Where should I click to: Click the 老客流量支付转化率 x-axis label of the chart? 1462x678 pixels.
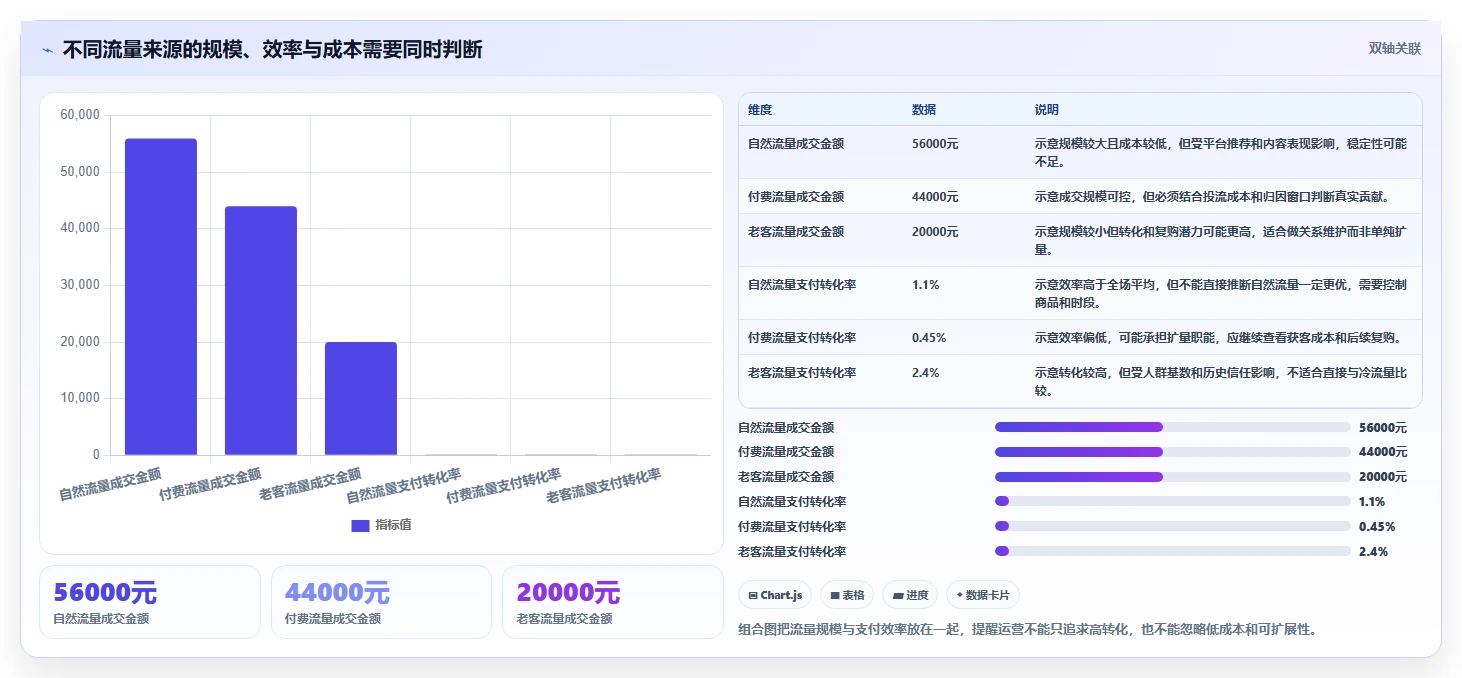(604, 485)
